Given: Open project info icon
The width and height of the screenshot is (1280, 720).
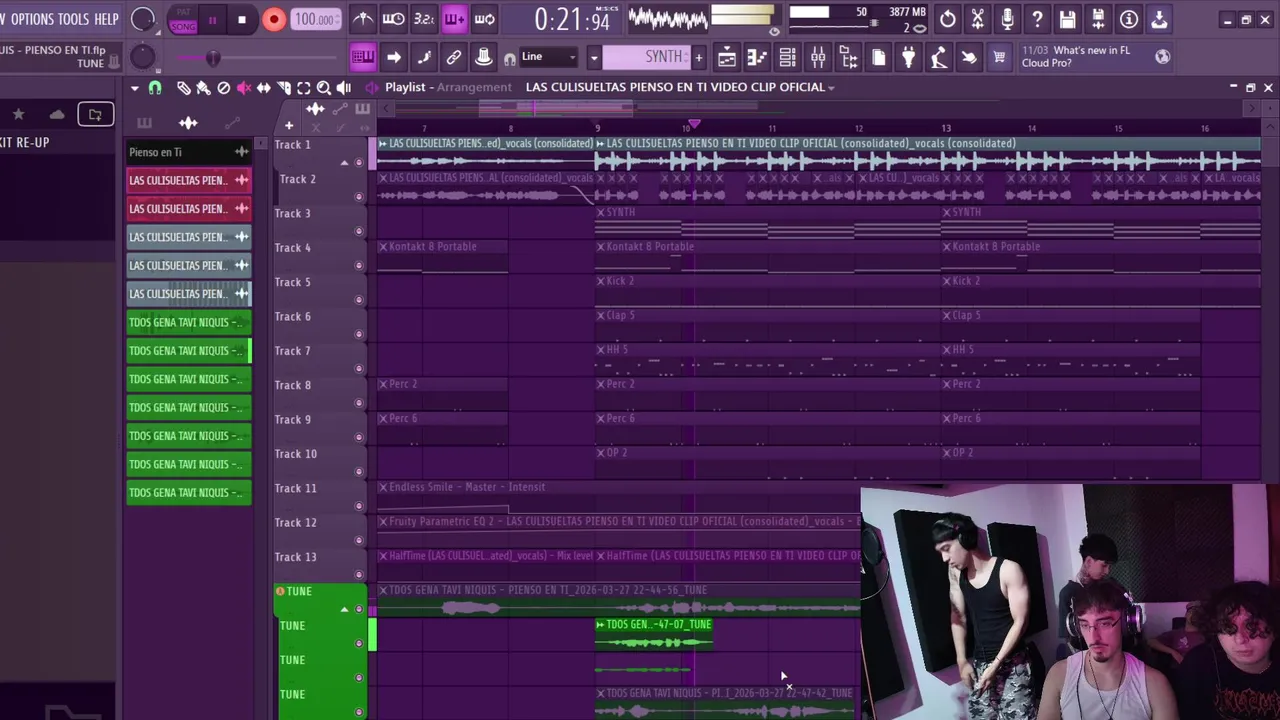Looking at the screenshot, I should click(x=1129, y=19).
